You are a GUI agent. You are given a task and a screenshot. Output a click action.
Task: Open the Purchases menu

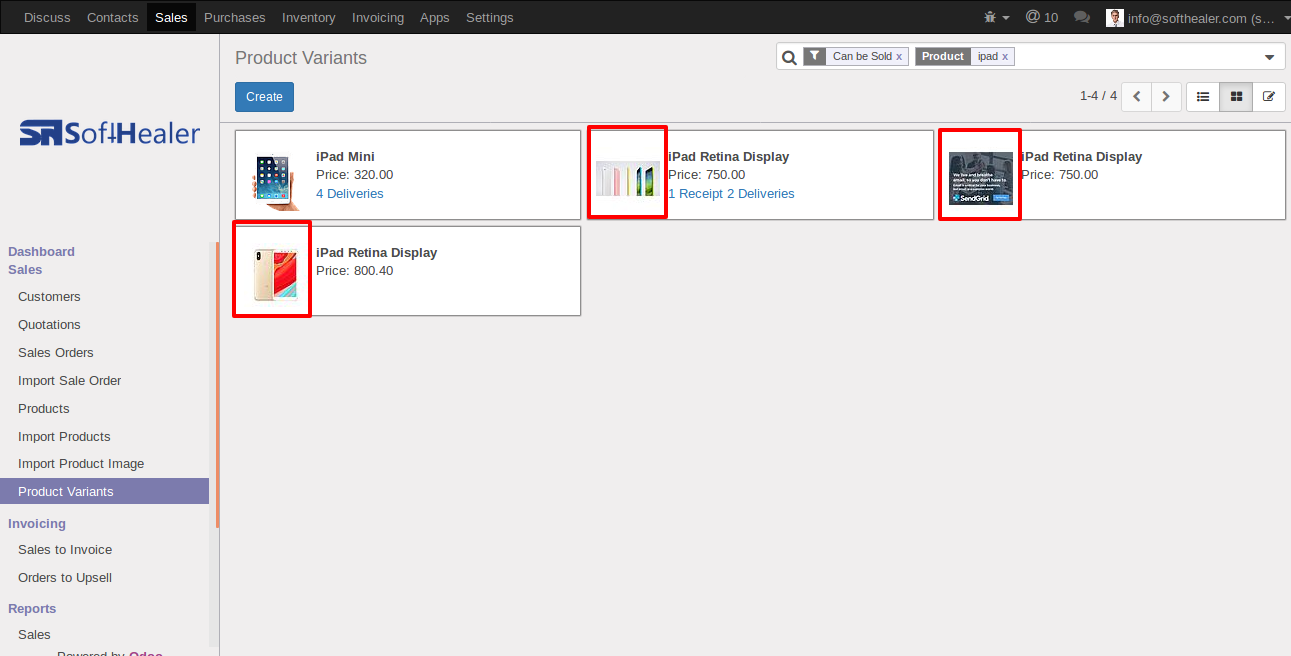point(235,17)
